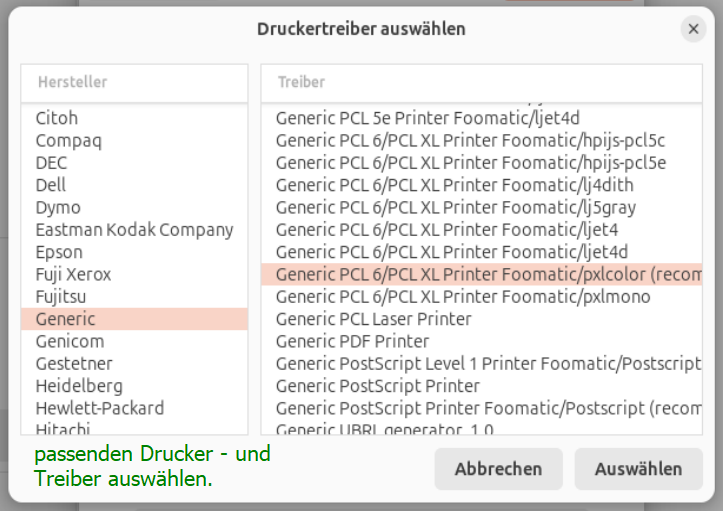The height and width of the screenshot is (511, 723).
Task: Select the Generic manufacturer entry
Action: point(66,319)
